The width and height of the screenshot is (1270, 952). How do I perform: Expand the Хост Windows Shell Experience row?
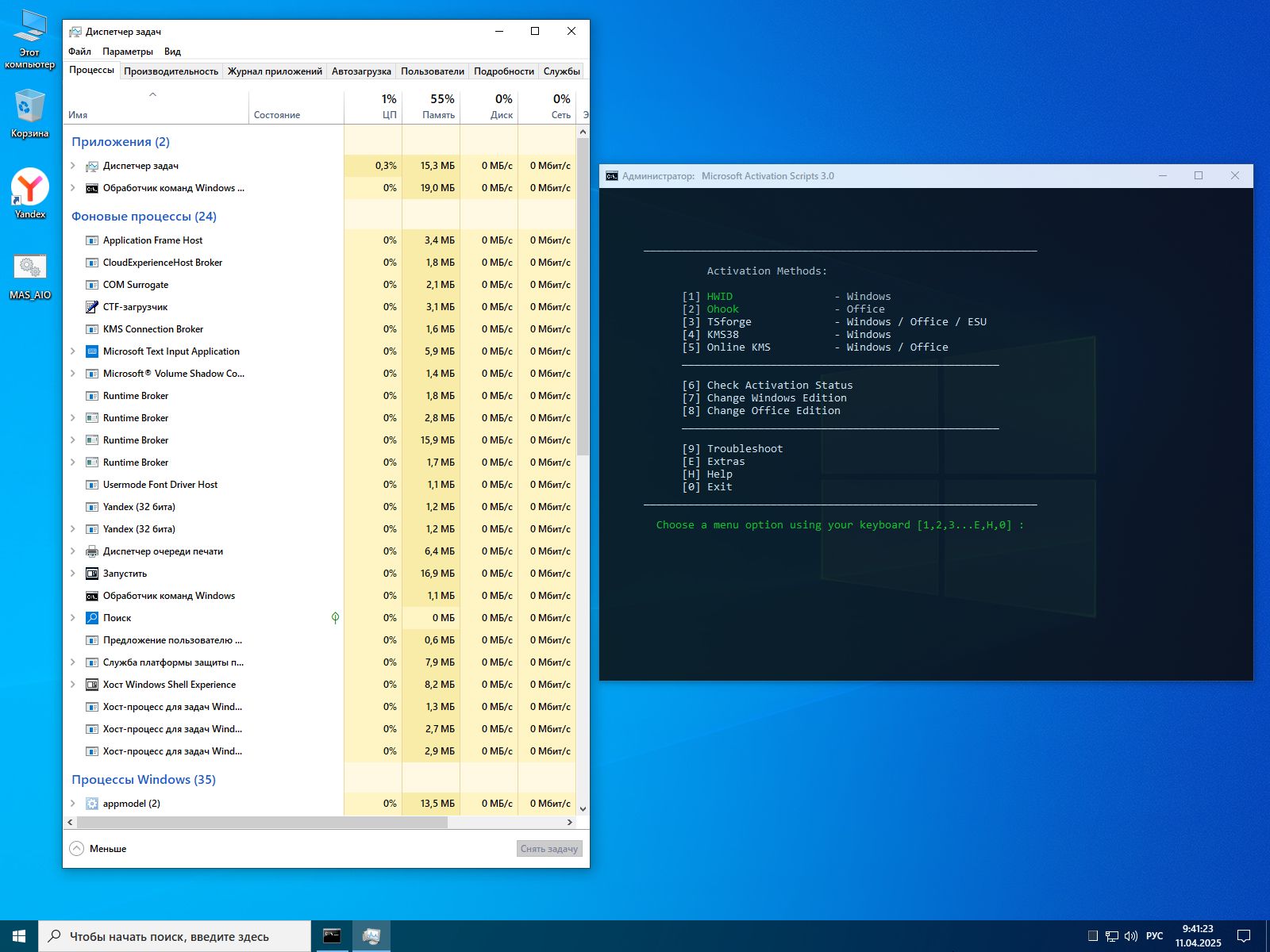coord(73,685)
